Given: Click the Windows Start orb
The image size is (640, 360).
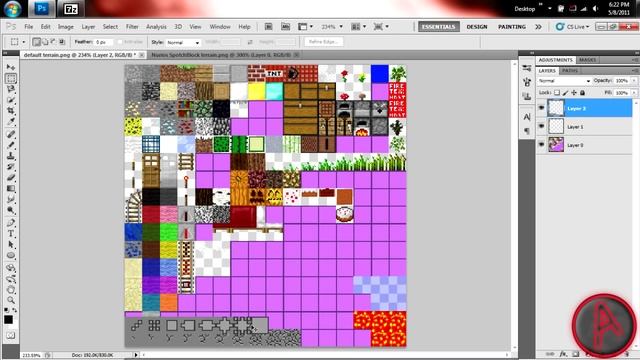Looking at the screenshot, I should click(13, 9).
